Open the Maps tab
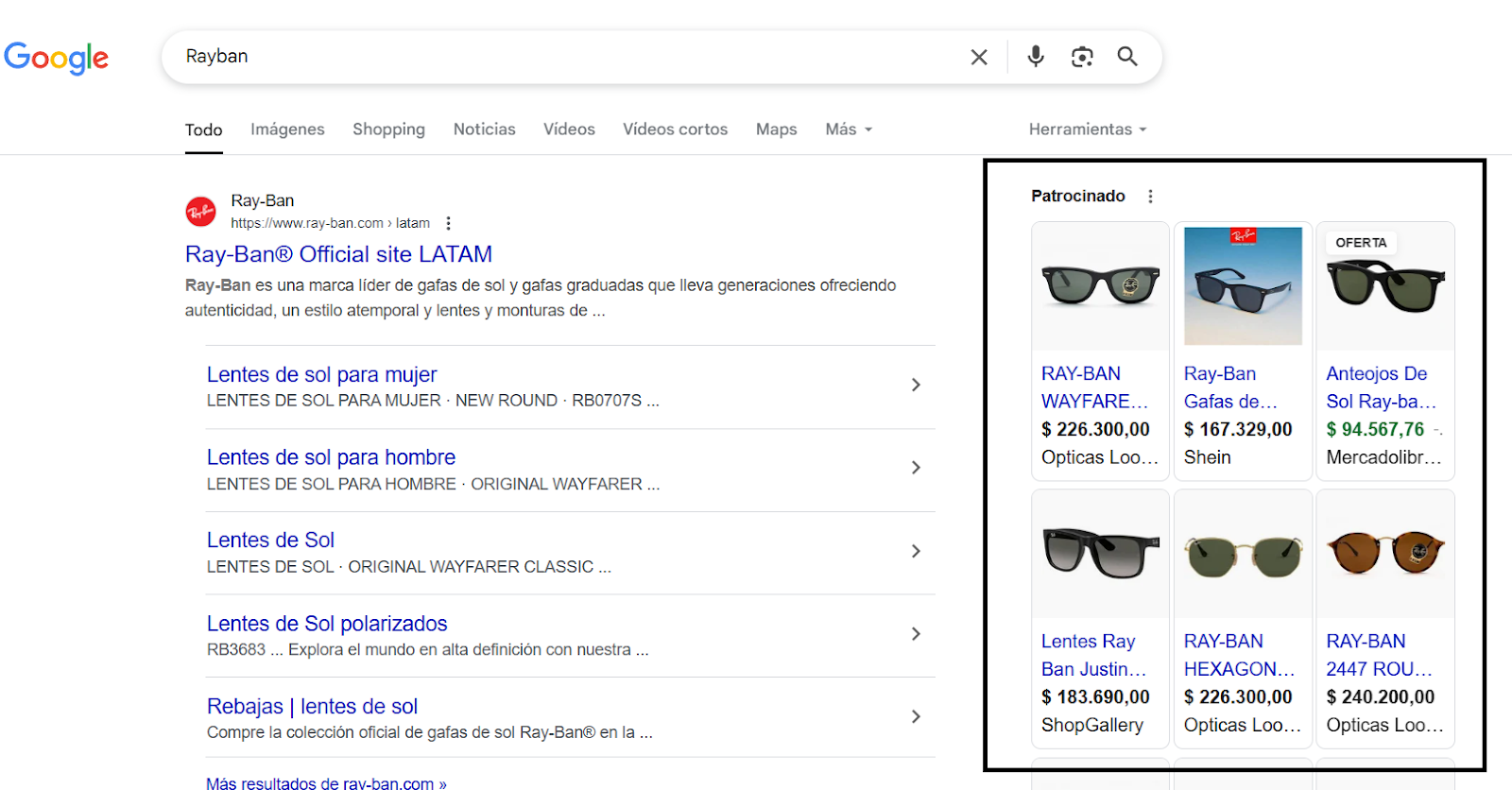1512x790 pixels. pyautogui.click(x=777, y=129)
